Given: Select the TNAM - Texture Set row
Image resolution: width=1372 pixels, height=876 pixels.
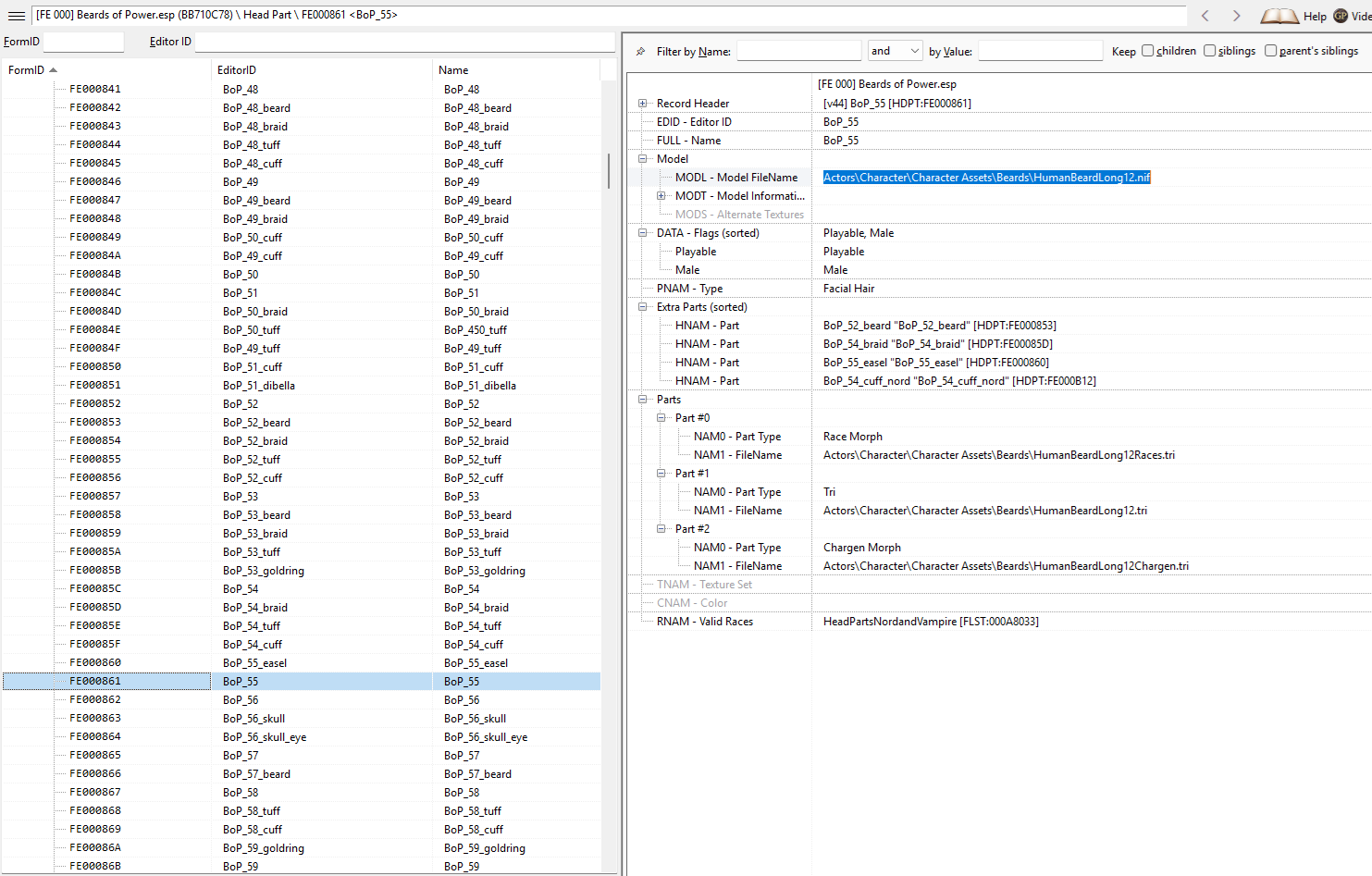Looking at the screenshot, I should (x=999, y=585).
